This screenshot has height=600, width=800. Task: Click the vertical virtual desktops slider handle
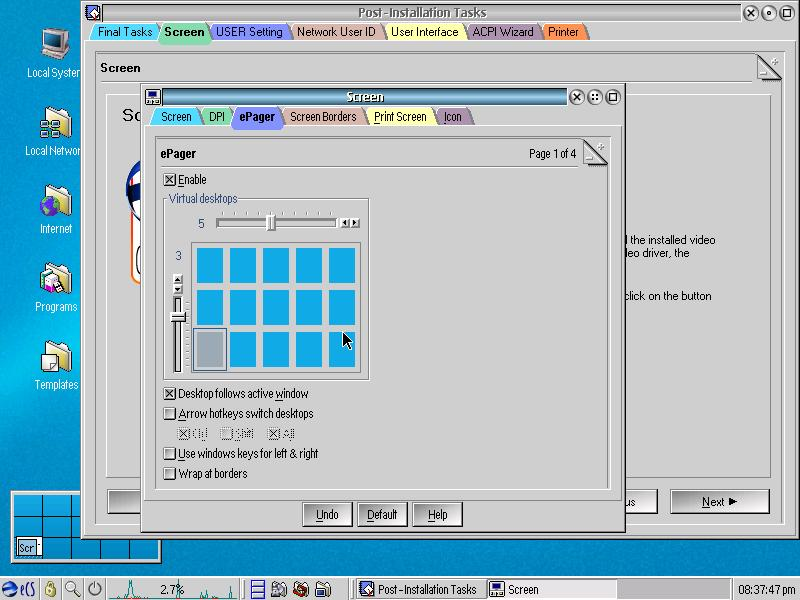(178, 317)
